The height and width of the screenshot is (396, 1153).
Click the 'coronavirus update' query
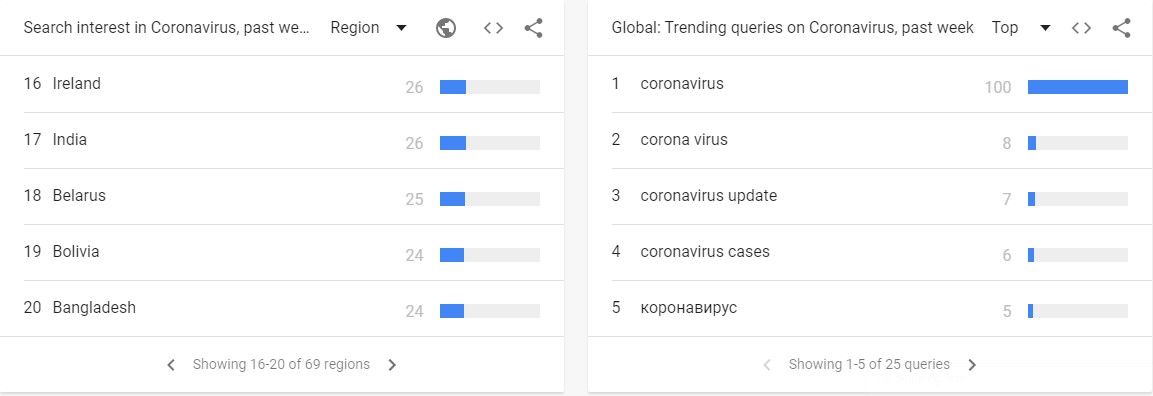(x=708, y=195)
